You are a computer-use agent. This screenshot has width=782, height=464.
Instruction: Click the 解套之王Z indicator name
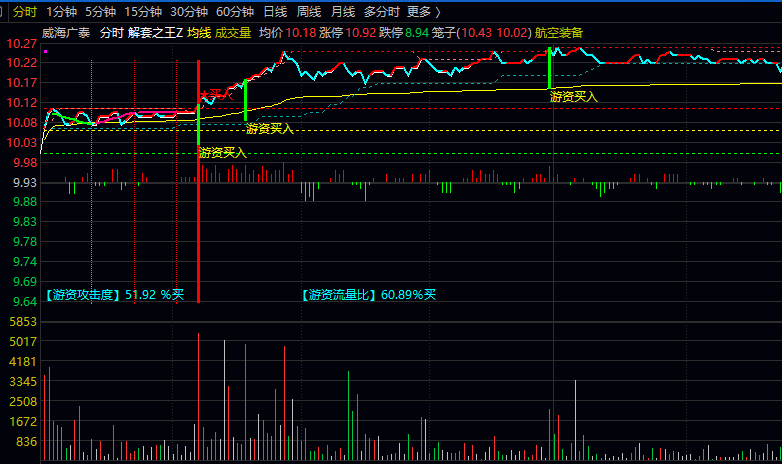156,33
